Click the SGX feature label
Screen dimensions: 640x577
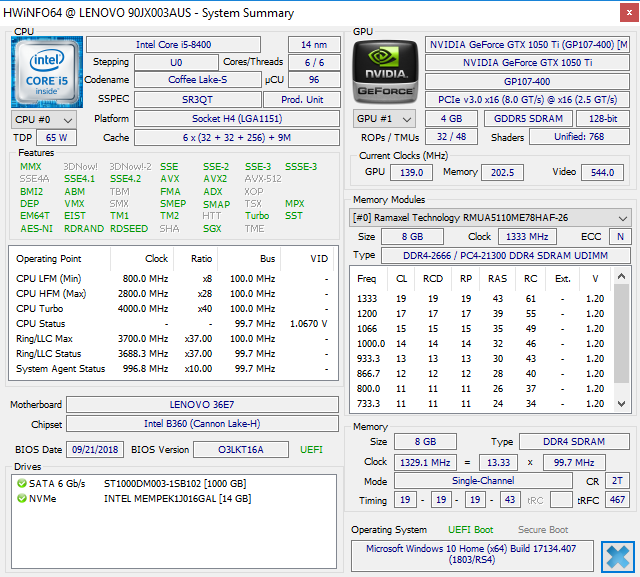212,229
